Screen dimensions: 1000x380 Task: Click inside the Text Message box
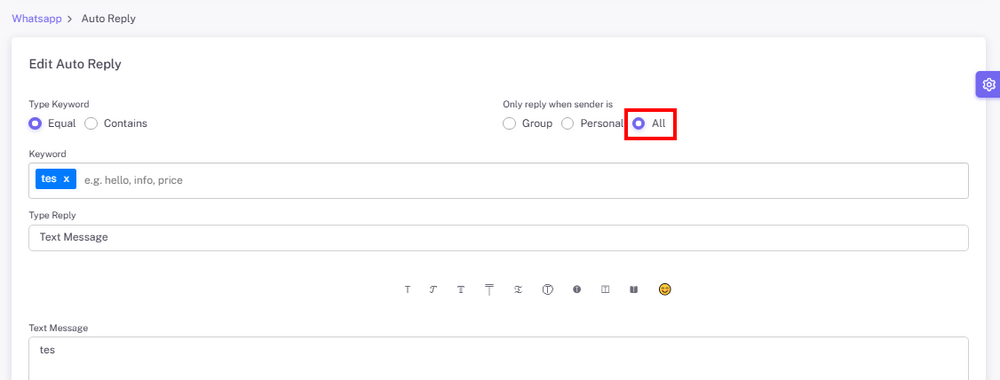[x=499, y=358]
